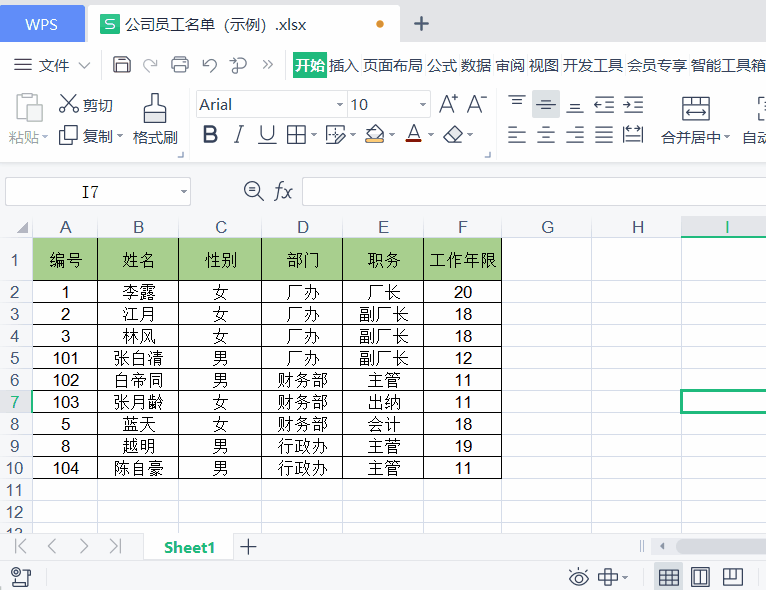Toggle Italic formatting
Viewport: 766px width, 590px height.
pyautogui.click(x=238, y=134)
